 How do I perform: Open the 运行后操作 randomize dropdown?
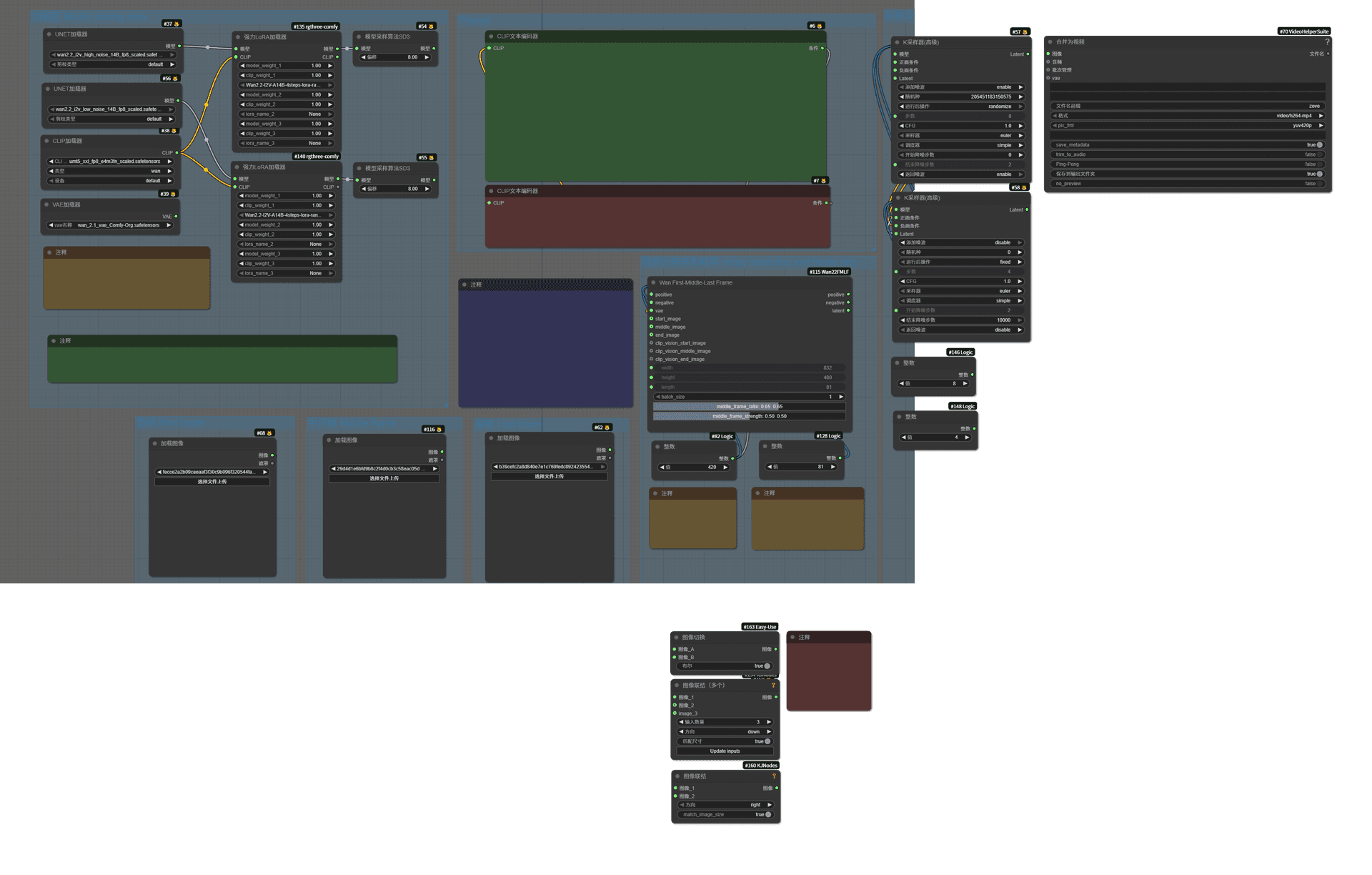960,107
